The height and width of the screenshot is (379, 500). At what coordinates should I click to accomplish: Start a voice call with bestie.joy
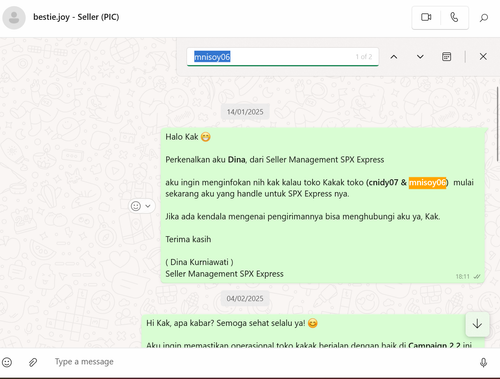point(454,17)
